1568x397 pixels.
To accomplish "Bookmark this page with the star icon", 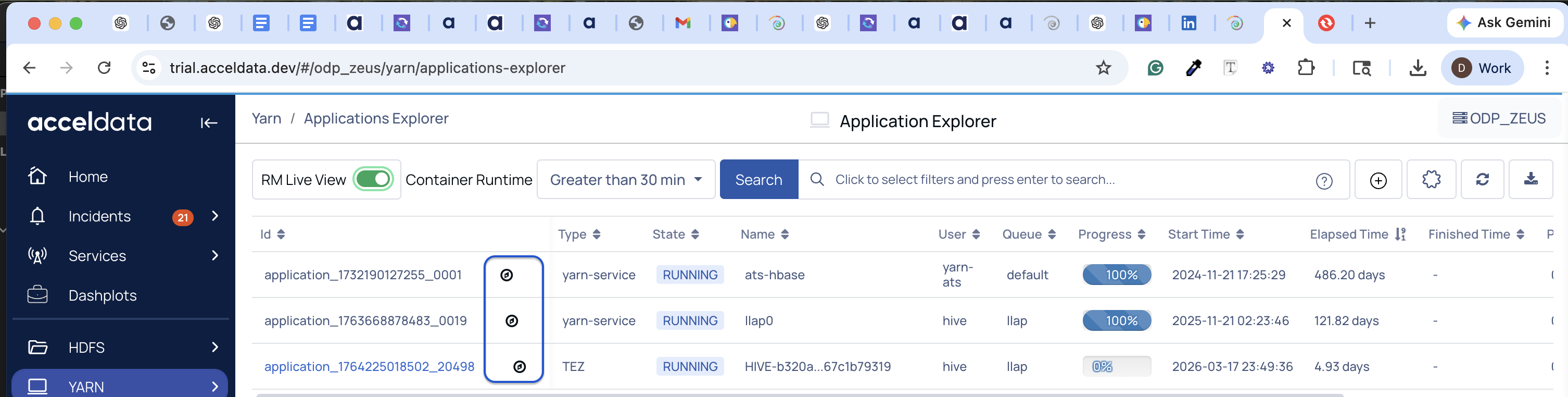I will [x=1103, y=68].
